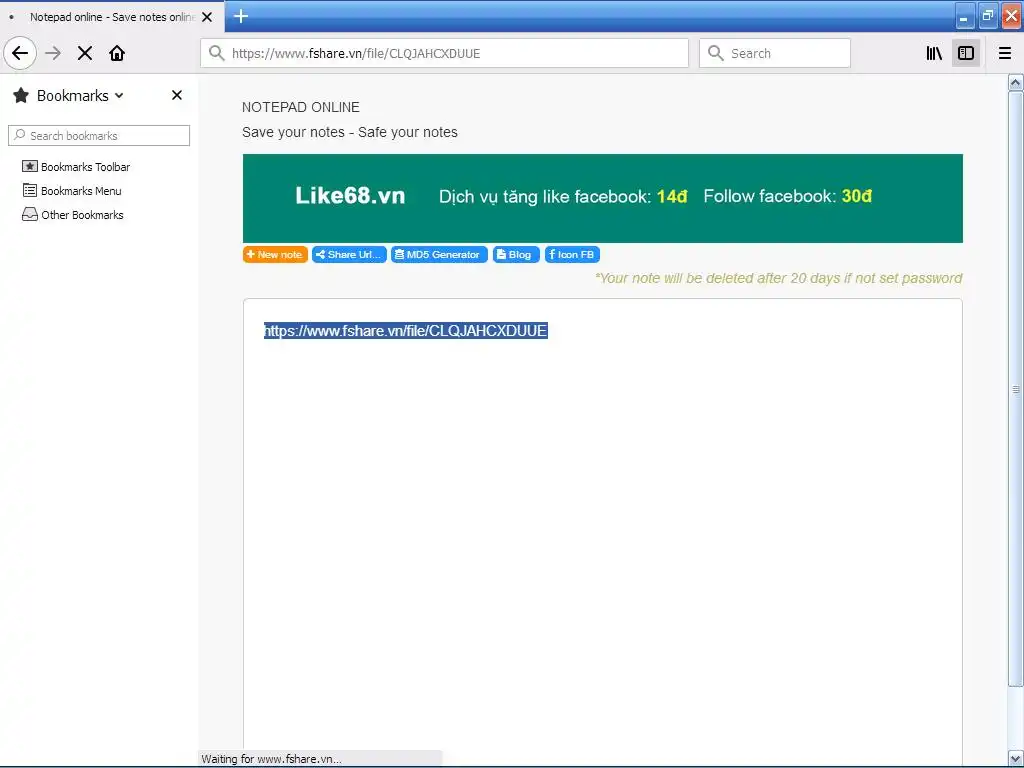Focus the Search bookmarks field
This screenshot has height=768, width=1024.
[x=99, y=135]
